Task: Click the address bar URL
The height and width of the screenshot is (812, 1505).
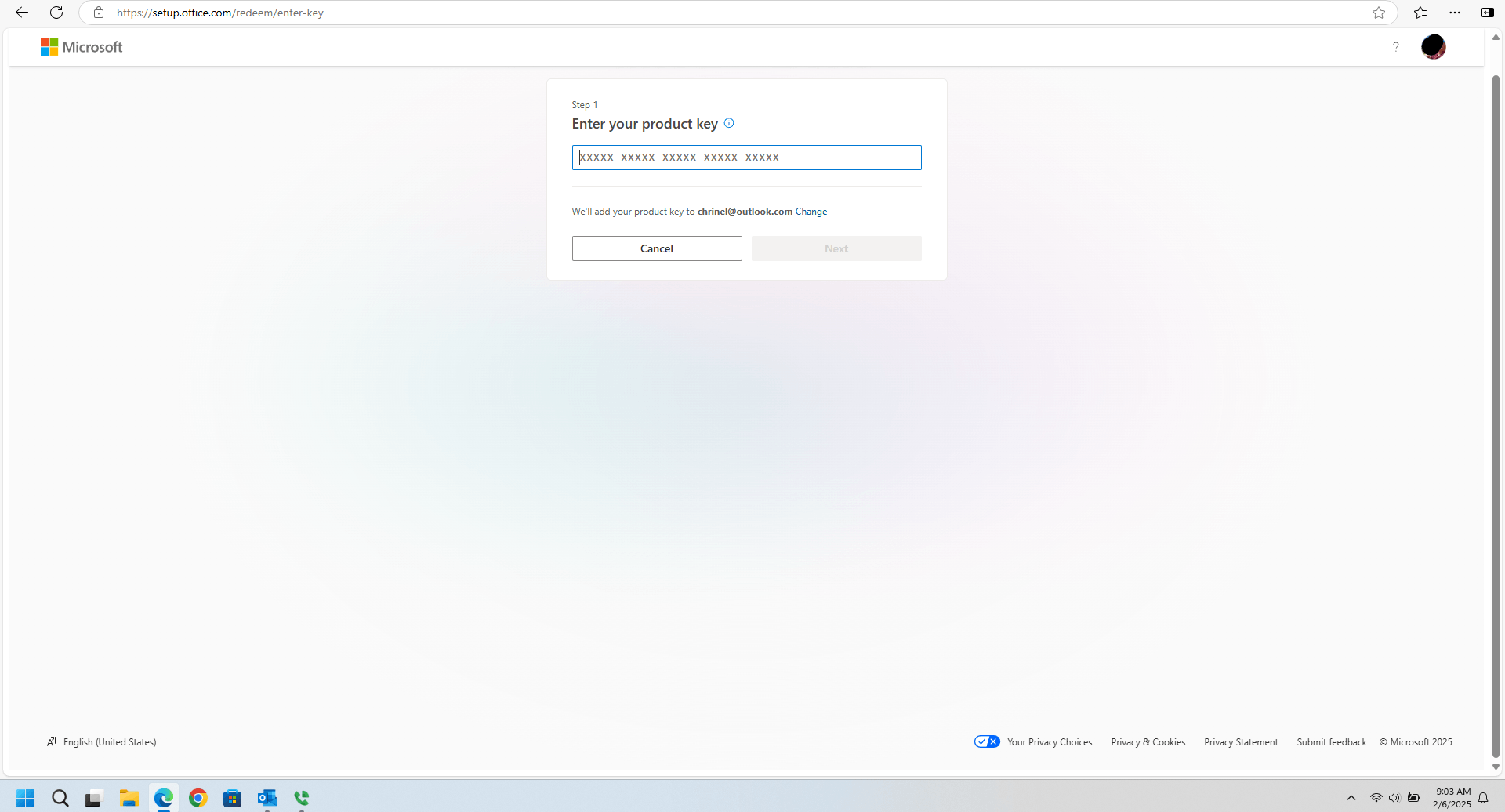Action: click(220, 13)
